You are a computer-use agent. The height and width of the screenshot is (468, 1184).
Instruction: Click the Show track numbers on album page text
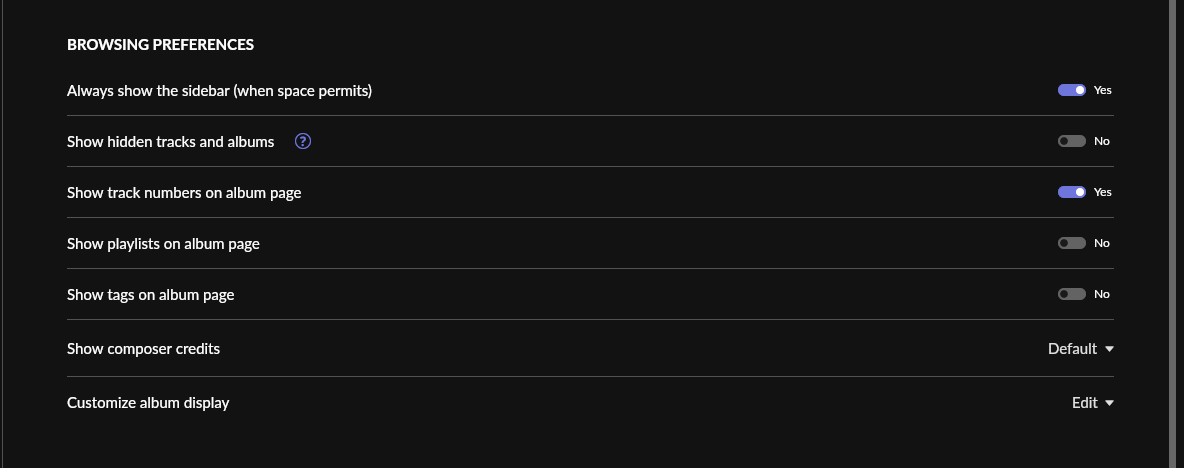(183, 192)
